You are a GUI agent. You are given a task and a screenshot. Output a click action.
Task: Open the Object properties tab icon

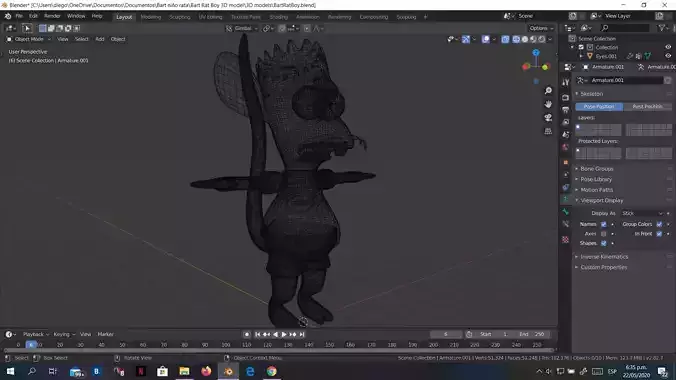(566, 162)
